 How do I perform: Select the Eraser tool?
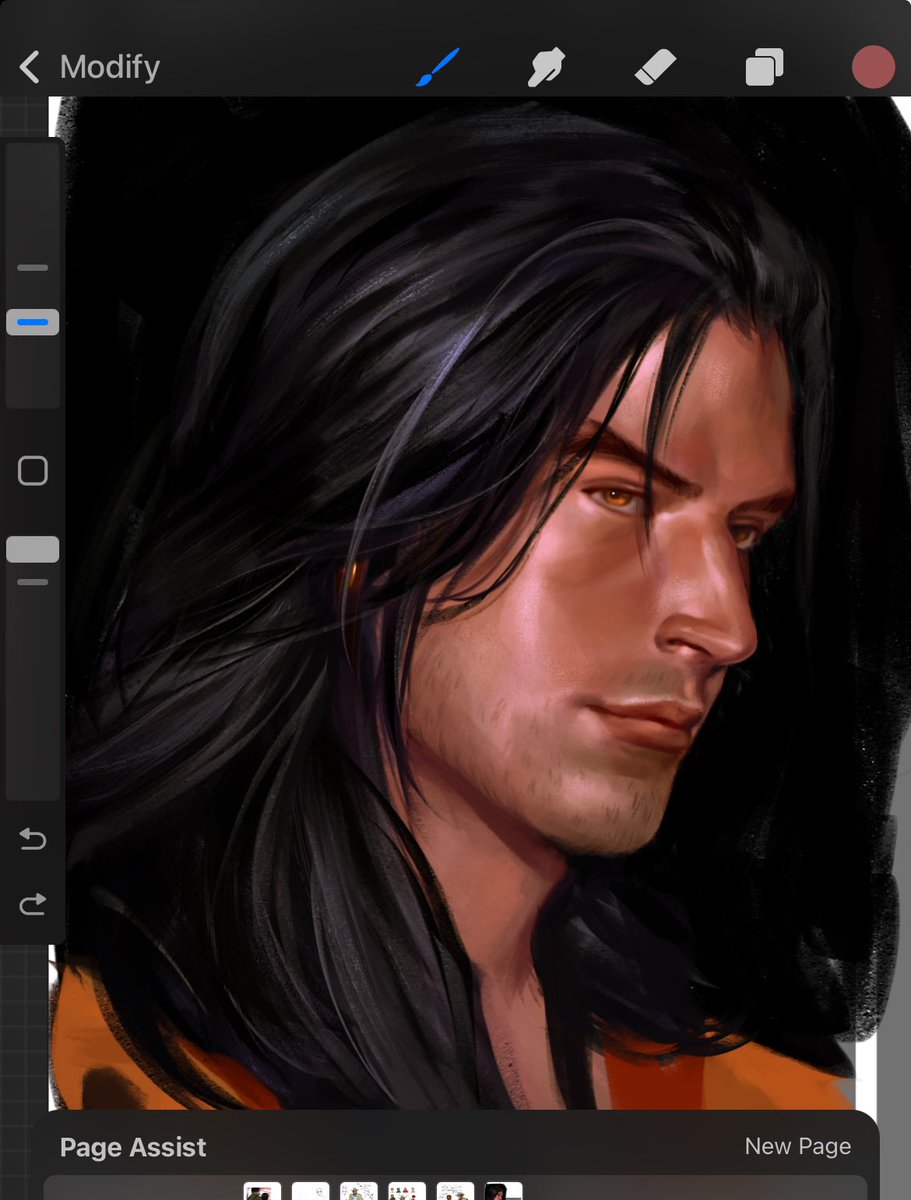pyautogui.click(x=656, y=67)
